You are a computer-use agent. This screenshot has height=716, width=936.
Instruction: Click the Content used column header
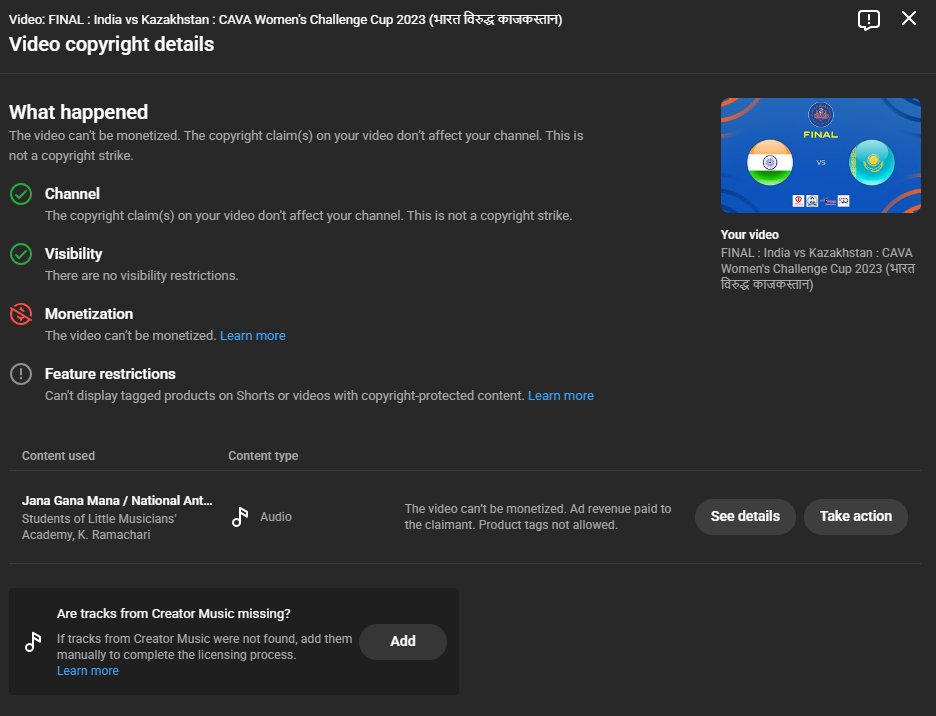pos(58,456)
